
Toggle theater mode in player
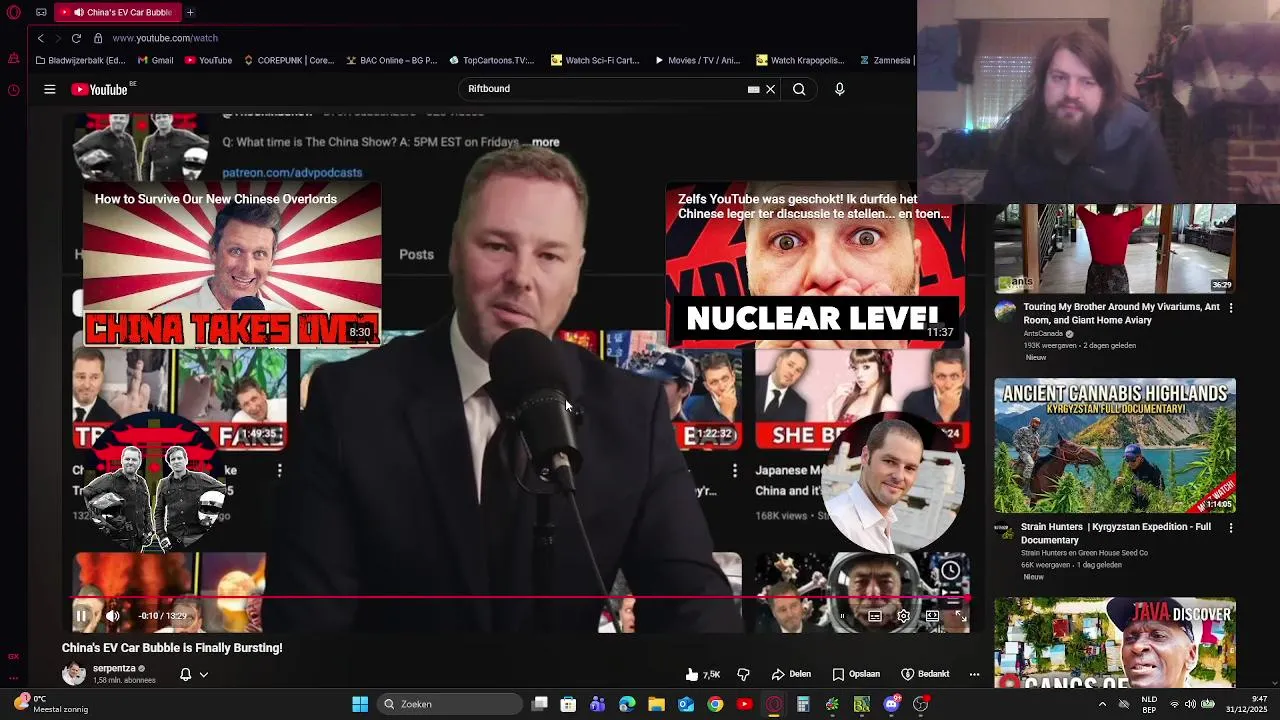pos(932,616)
